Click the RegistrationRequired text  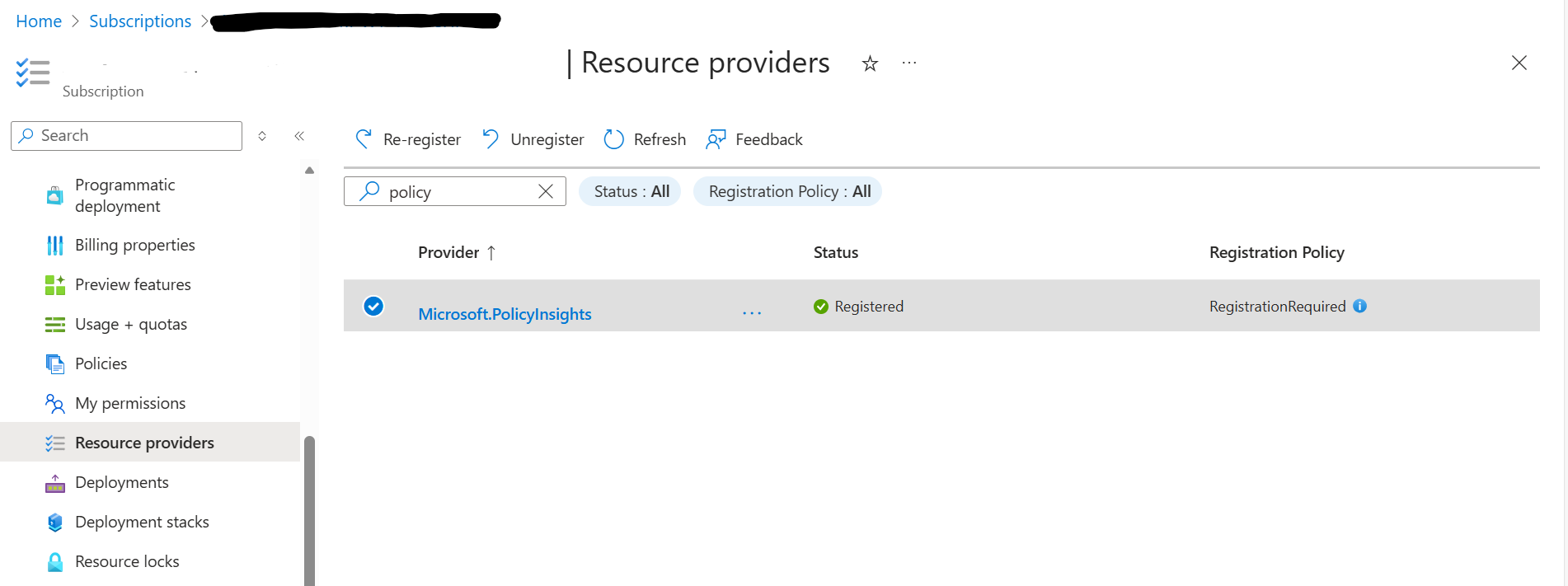coord(1278,307)
